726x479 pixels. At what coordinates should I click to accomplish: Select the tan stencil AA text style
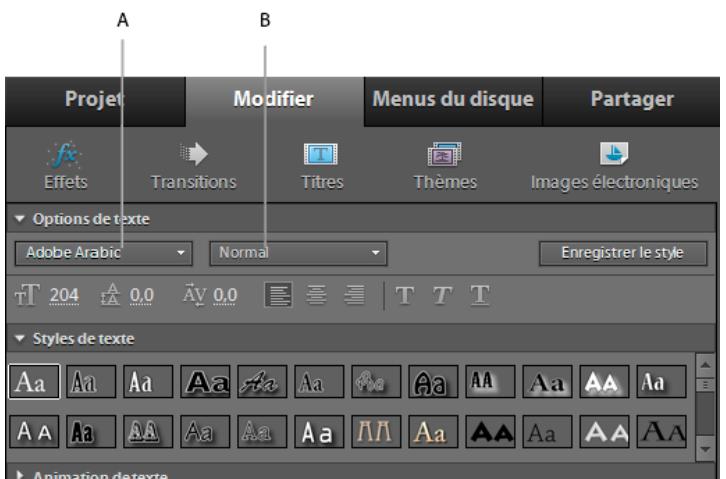pyautogui.click(x=376, y=432)
